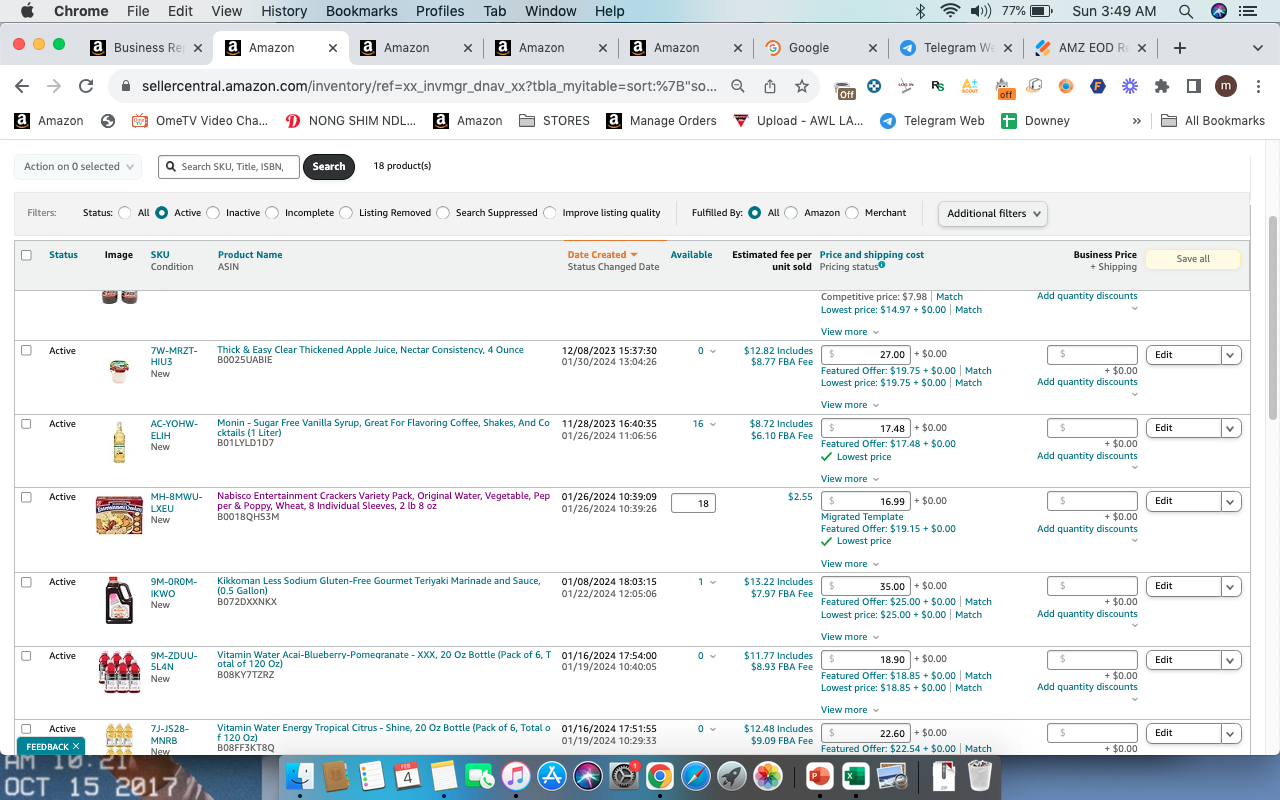1280x800 pixels.
Task: Tick the select-all checkbox in table header
Action: pos(26,255)
